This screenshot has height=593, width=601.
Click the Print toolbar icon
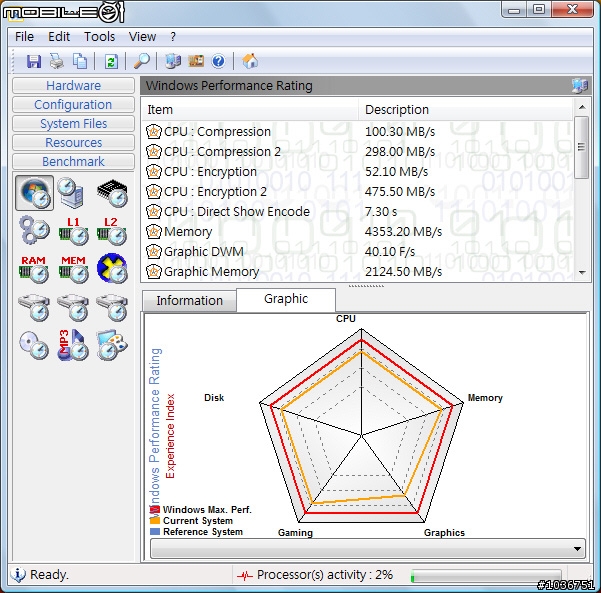coord(57,61)
